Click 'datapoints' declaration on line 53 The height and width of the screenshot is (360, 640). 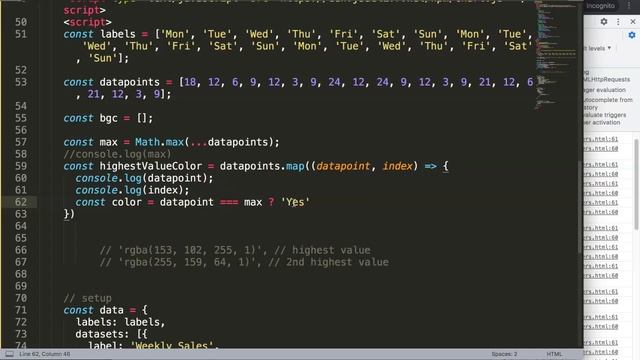coord(129,82)
